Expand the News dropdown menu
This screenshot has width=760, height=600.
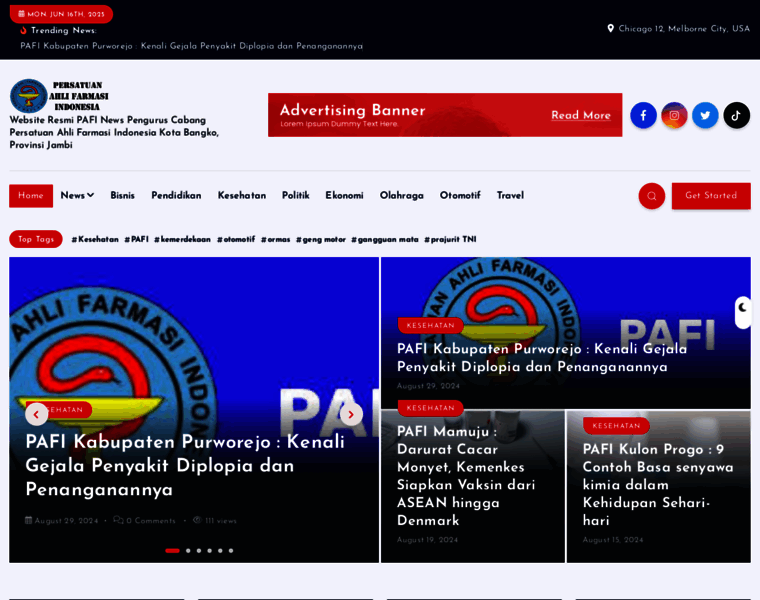[77, 195]
